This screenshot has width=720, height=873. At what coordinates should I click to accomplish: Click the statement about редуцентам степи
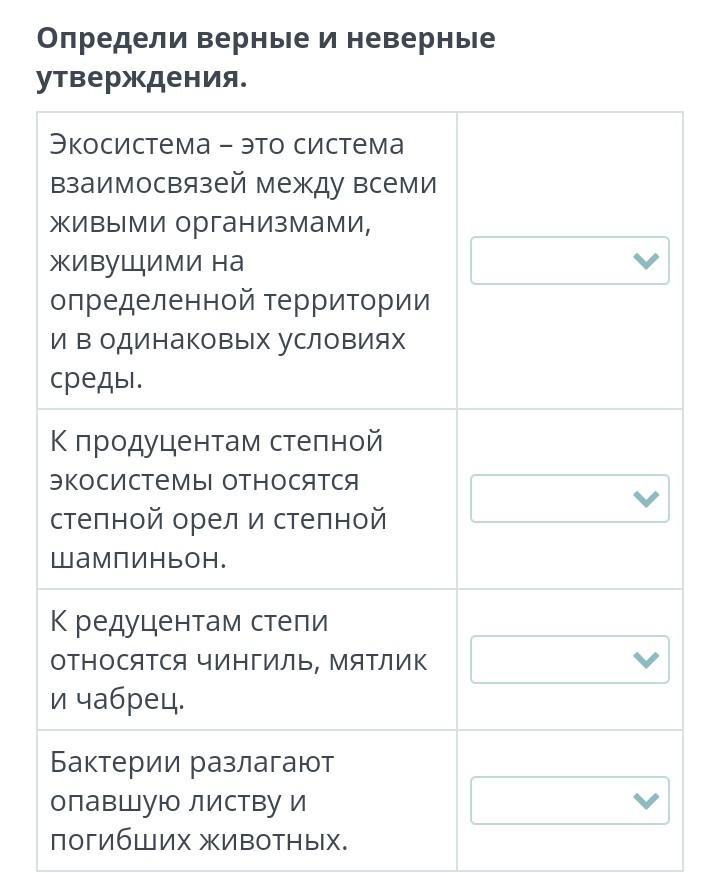coord(238,660)
